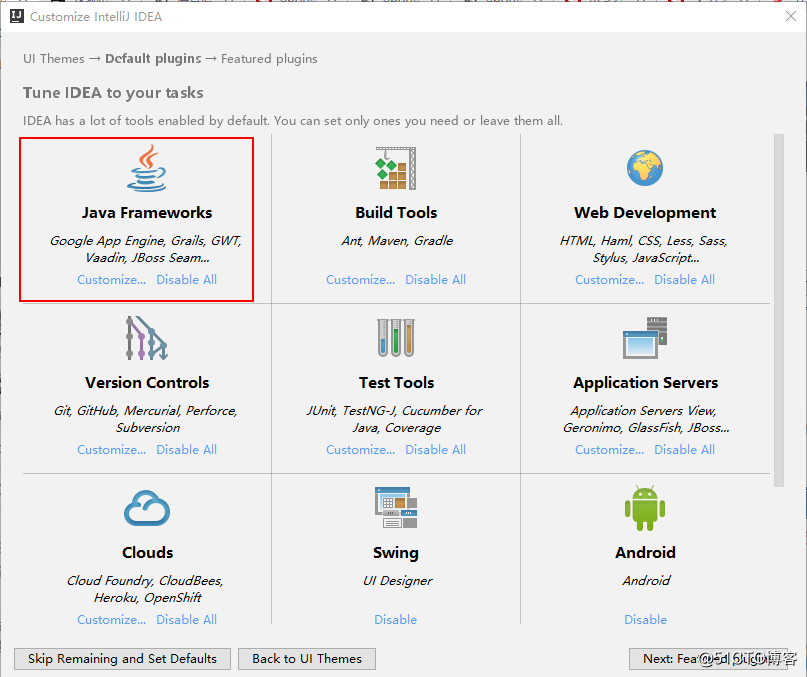
Task: Click 'Application Servers View' description text
Action: [643, 410]
